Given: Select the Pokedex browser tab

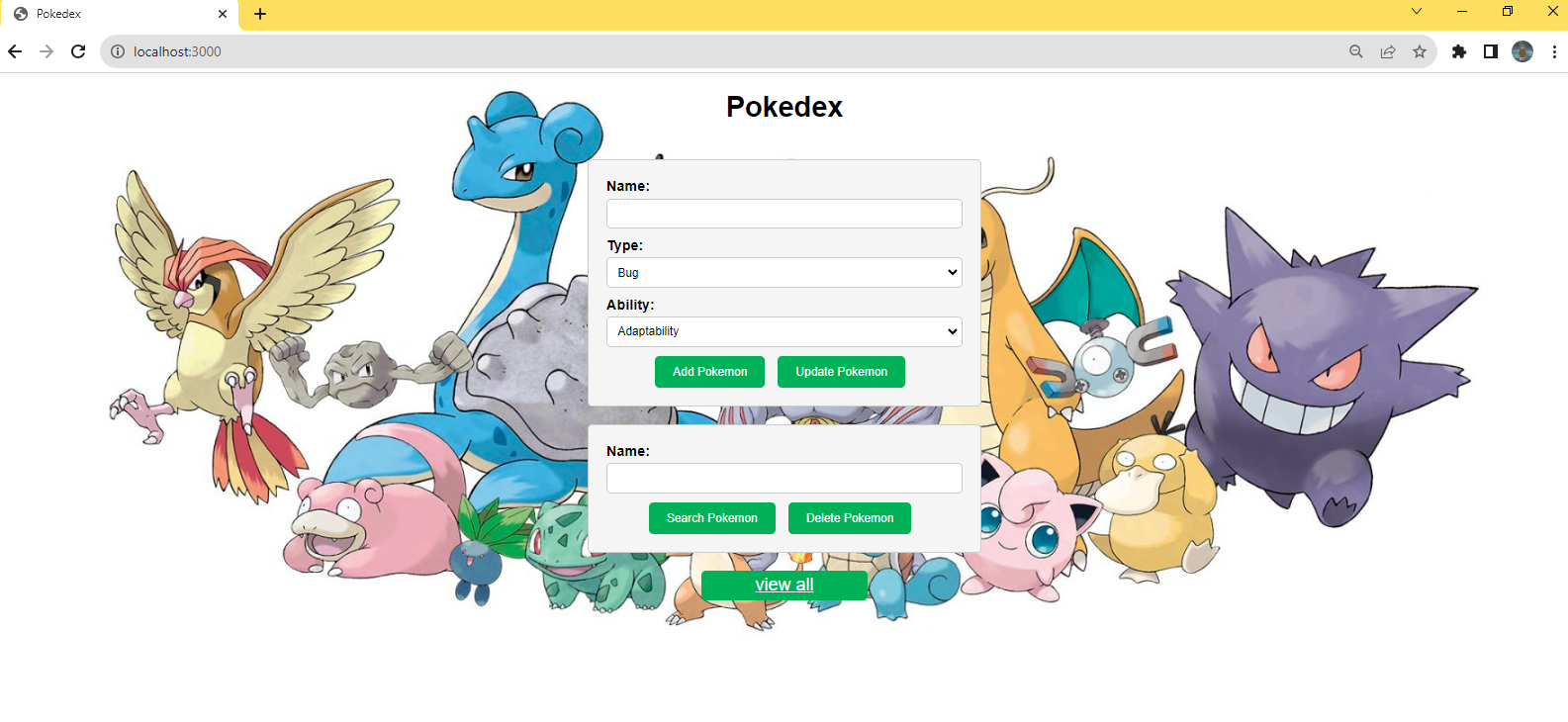Looking at the screenshot, I should 120,14.
